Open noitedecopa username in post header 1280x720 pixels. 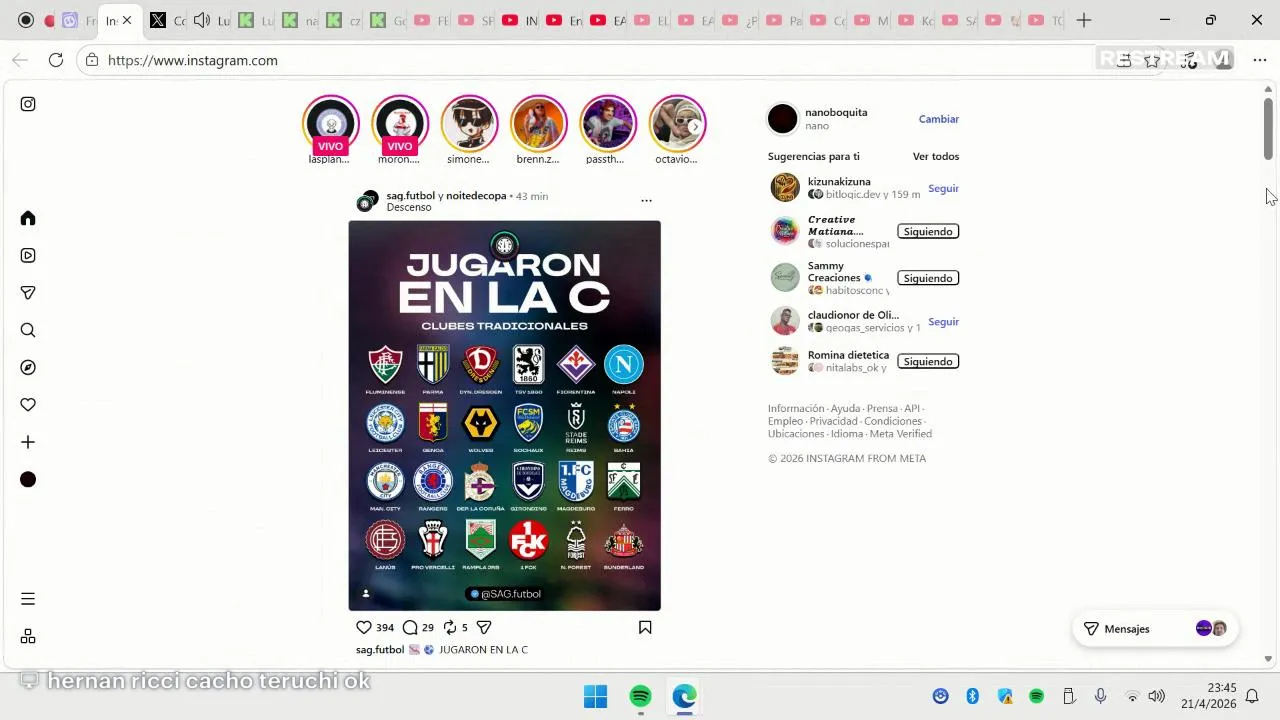(476, 196)
